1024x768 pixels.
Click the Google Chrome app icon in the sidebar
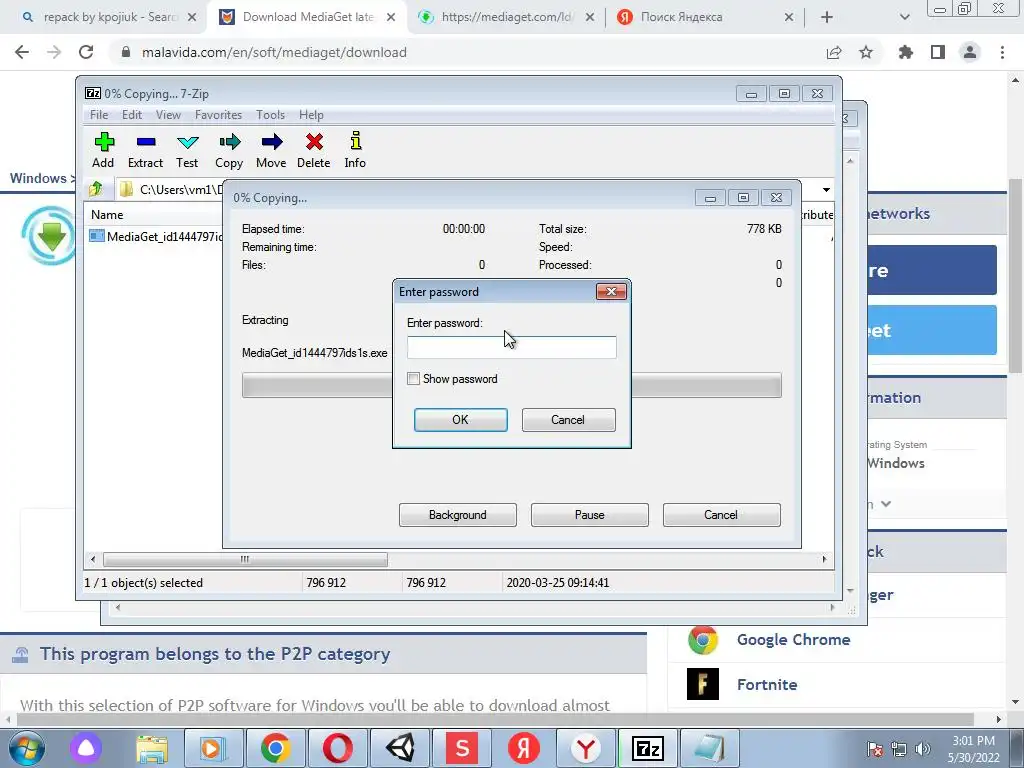(x=703, y=640)
